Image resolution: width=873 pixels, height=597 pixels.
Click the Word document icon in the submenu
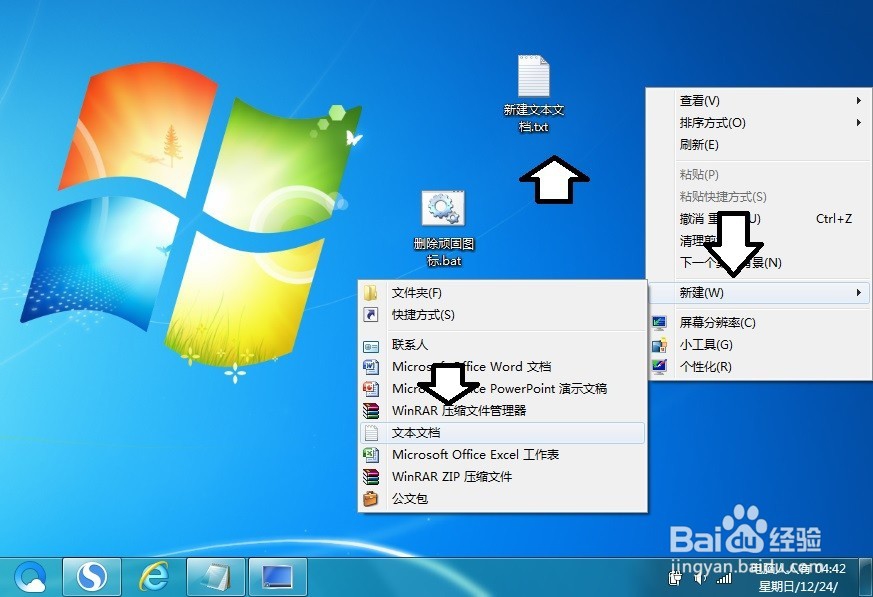371,367
